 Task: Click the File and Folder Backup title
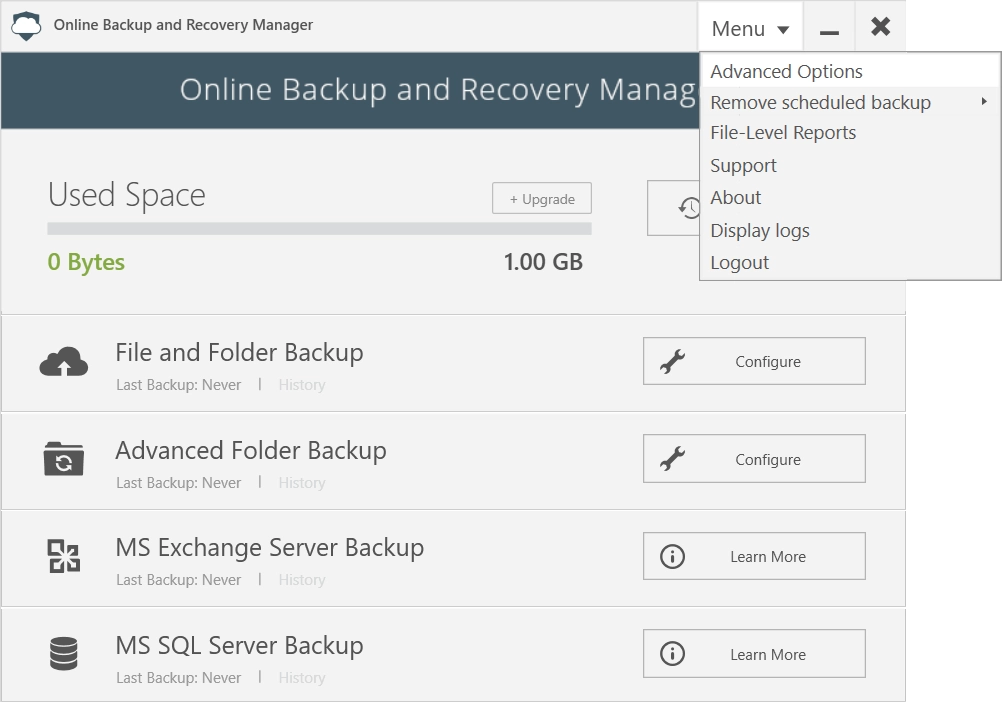(x=240, y=353)
